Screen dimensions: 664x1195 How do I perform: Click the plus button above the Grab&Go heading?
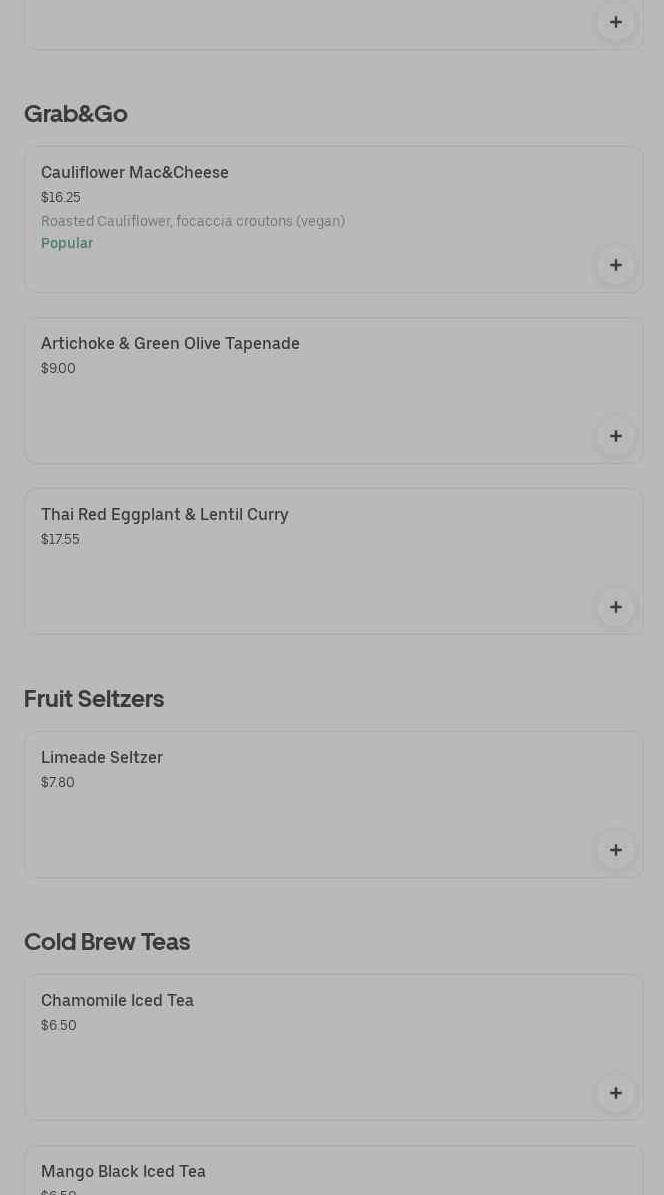615,22
